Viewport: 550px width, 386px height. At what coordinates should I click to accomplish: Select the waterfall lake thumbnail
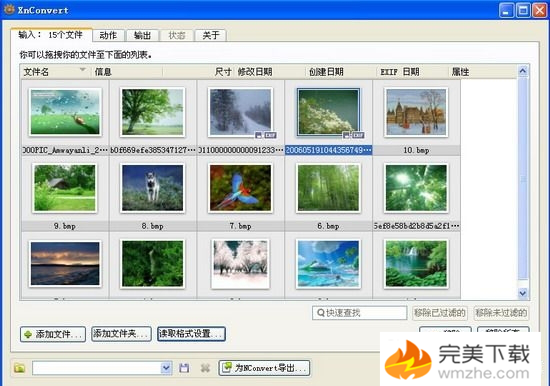click(416, 264)
